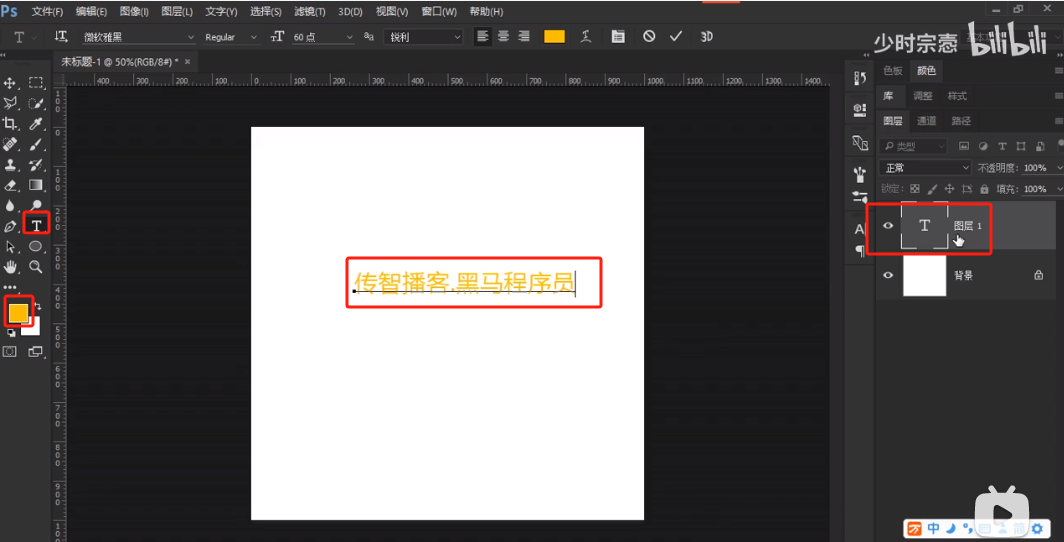Select the Clone Stamp tool
This screenshot has height=542, width=1064.
[x=10, y=165]
